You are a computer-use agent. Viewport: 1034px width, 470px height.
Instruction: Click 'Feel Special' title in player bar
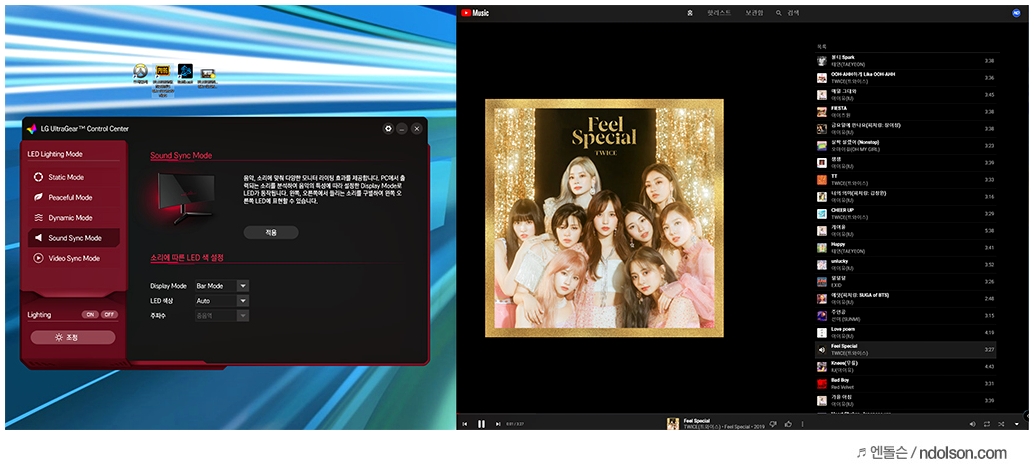coord(696,421)
